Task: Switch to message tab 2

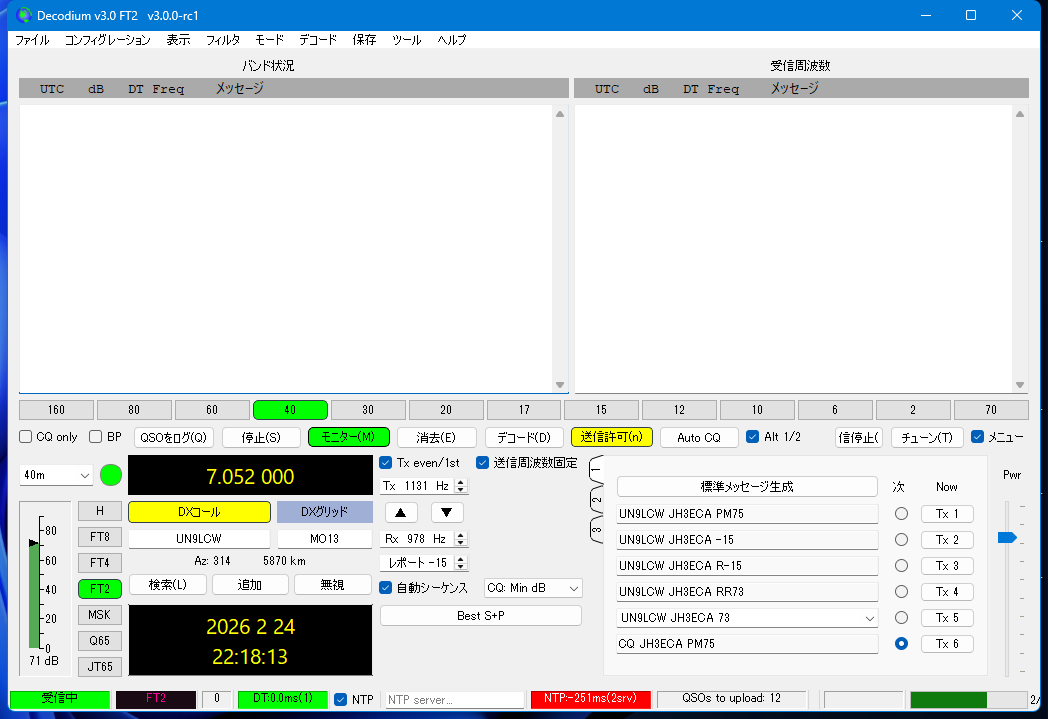Action: (597, 499)
